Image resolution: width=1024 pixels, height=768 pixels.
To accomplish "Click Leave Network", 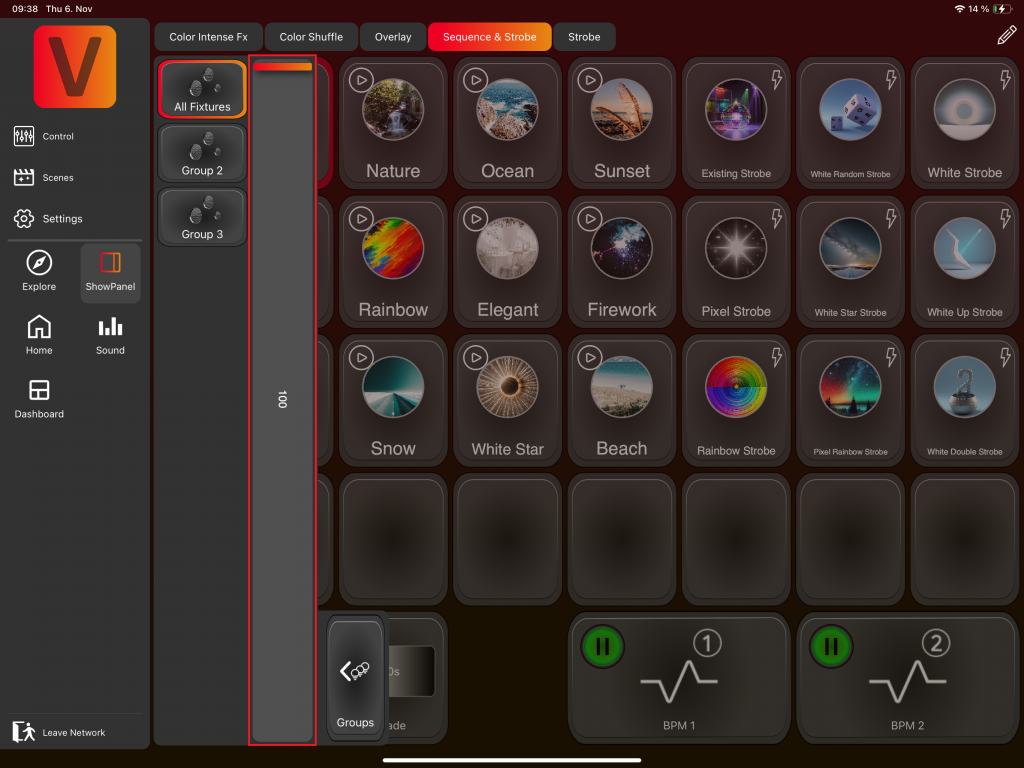I will 60,732.
